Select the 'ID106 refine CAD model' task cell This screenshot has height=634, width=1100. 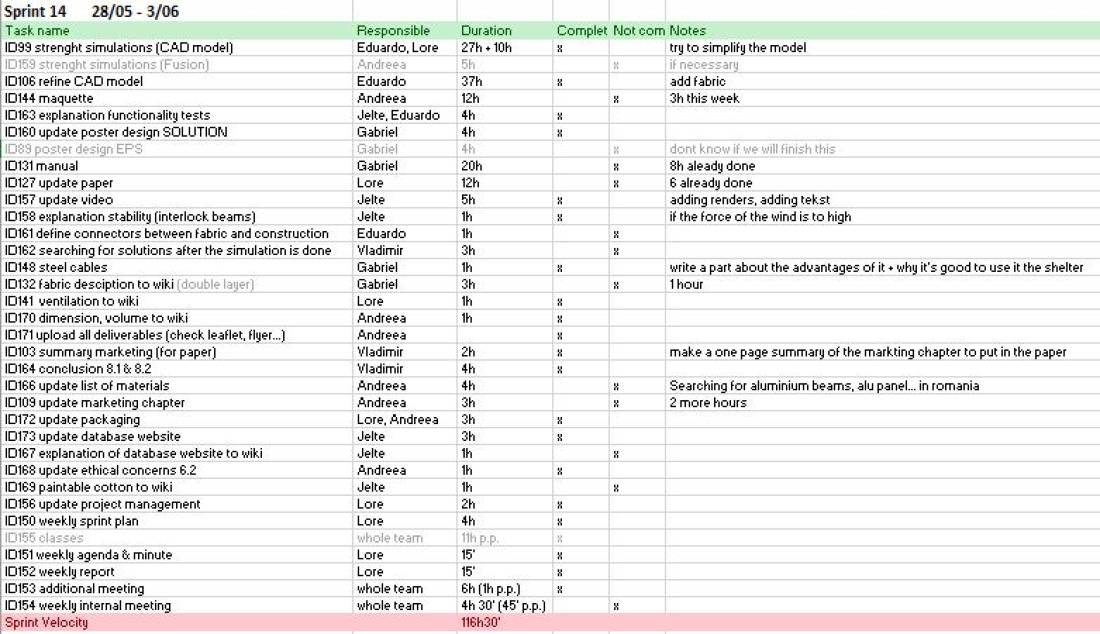(74, 81)
